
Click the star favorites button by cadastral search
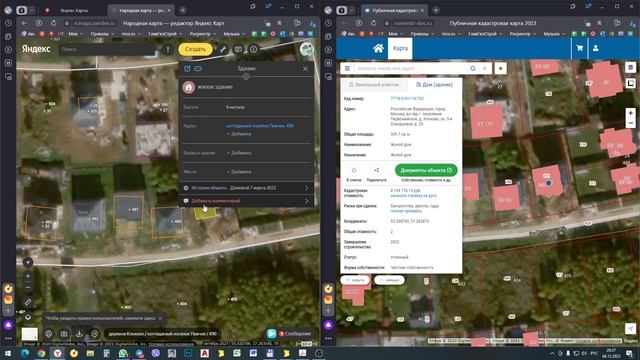pos(500,69)
